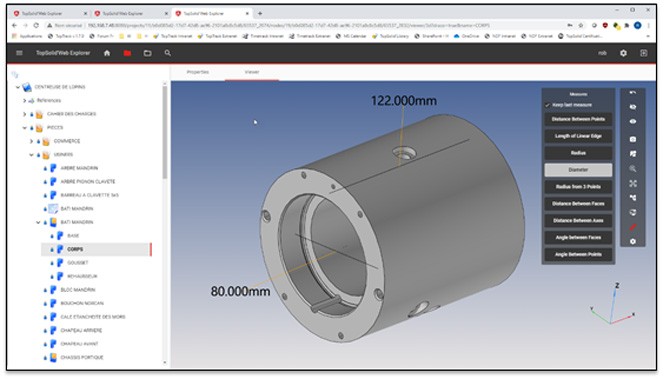Image resolution: width=664 pixels, height=379 pixels.
Task: Click the camera snapshot icon in viewer toolbar
Action: click(633, 139)
